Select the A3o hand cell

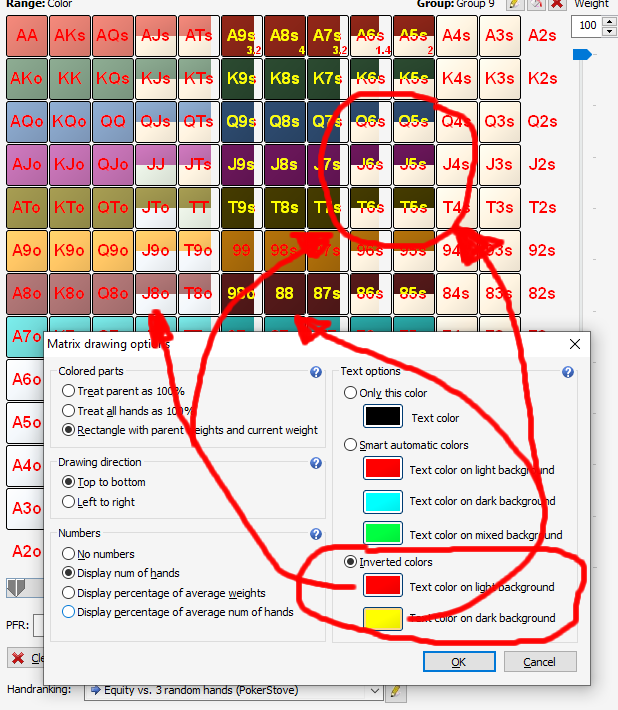pos(26,509)
